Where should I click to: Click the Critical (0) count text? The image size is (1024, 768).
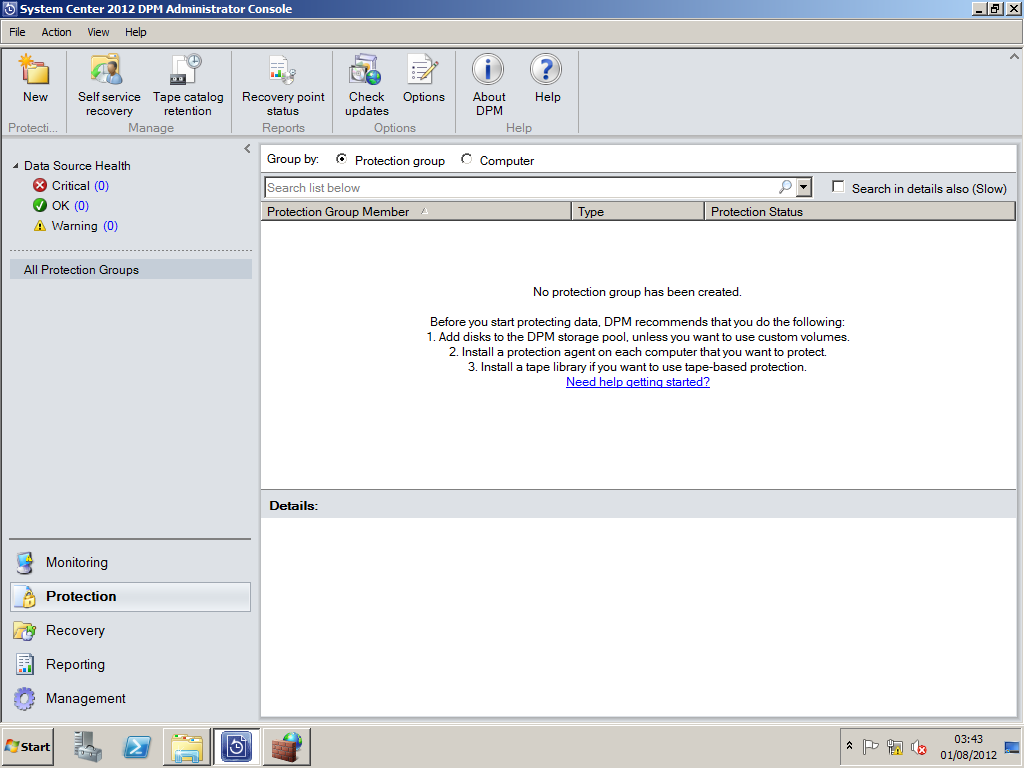tap(80, 185)
